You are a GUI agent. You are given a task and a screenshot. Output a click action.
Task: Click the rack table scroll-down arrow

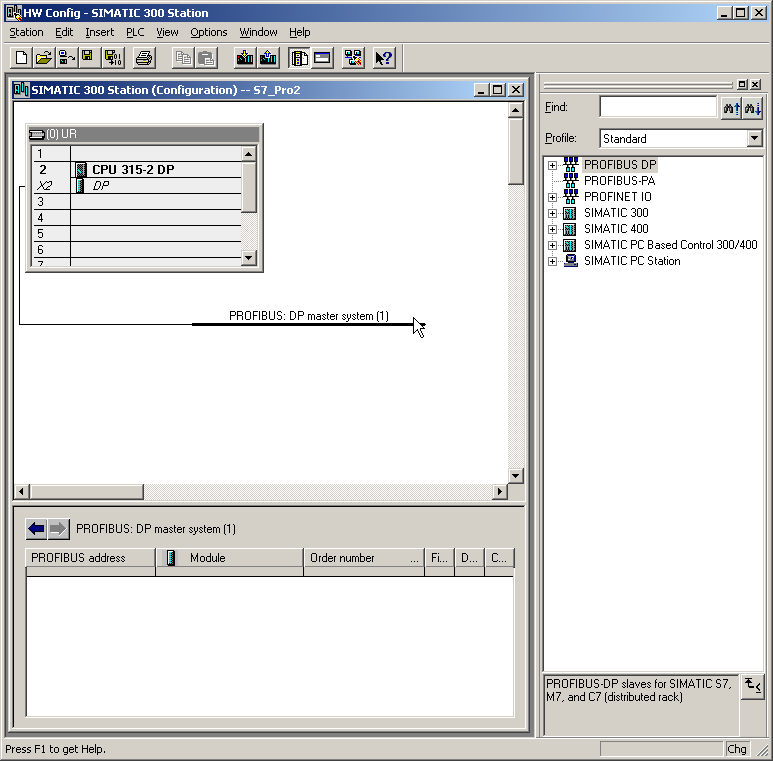248,258
